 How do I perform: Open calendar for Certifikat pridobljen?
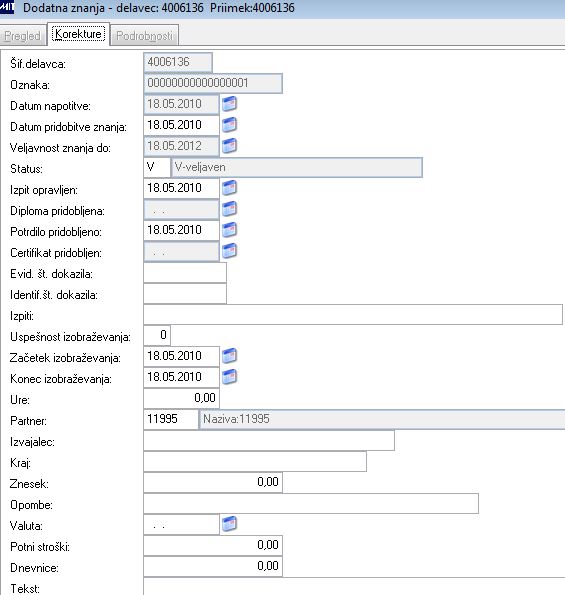tap(229, 250)
